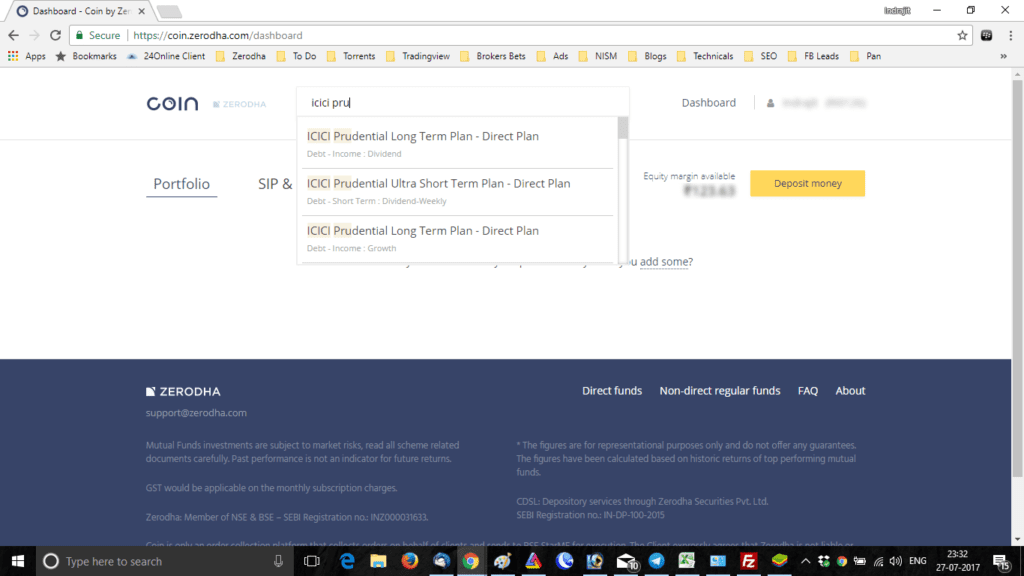The width and height of the screenshot is (1024, 576).
Task: Click the Coin logo in the header
Action: [171, 102]
